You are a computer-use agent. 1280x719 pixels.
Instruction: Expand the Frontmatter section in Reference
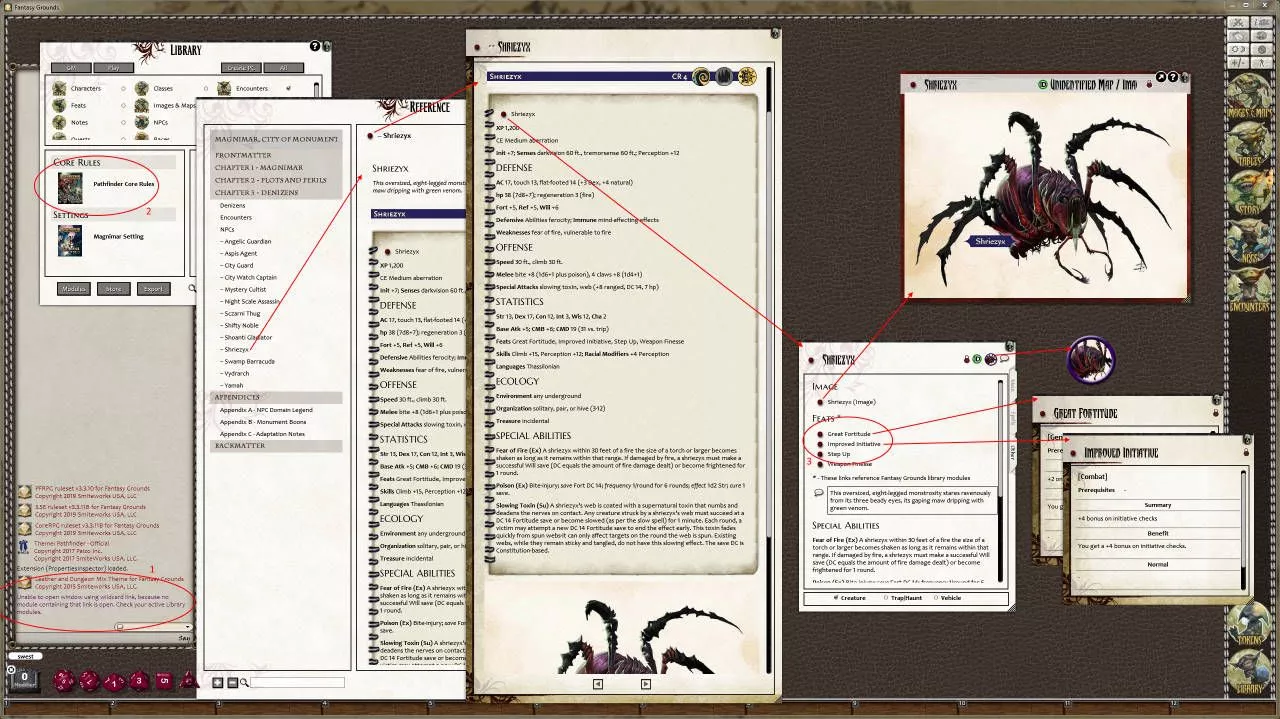pyautogui.click(x=242, y=155)
